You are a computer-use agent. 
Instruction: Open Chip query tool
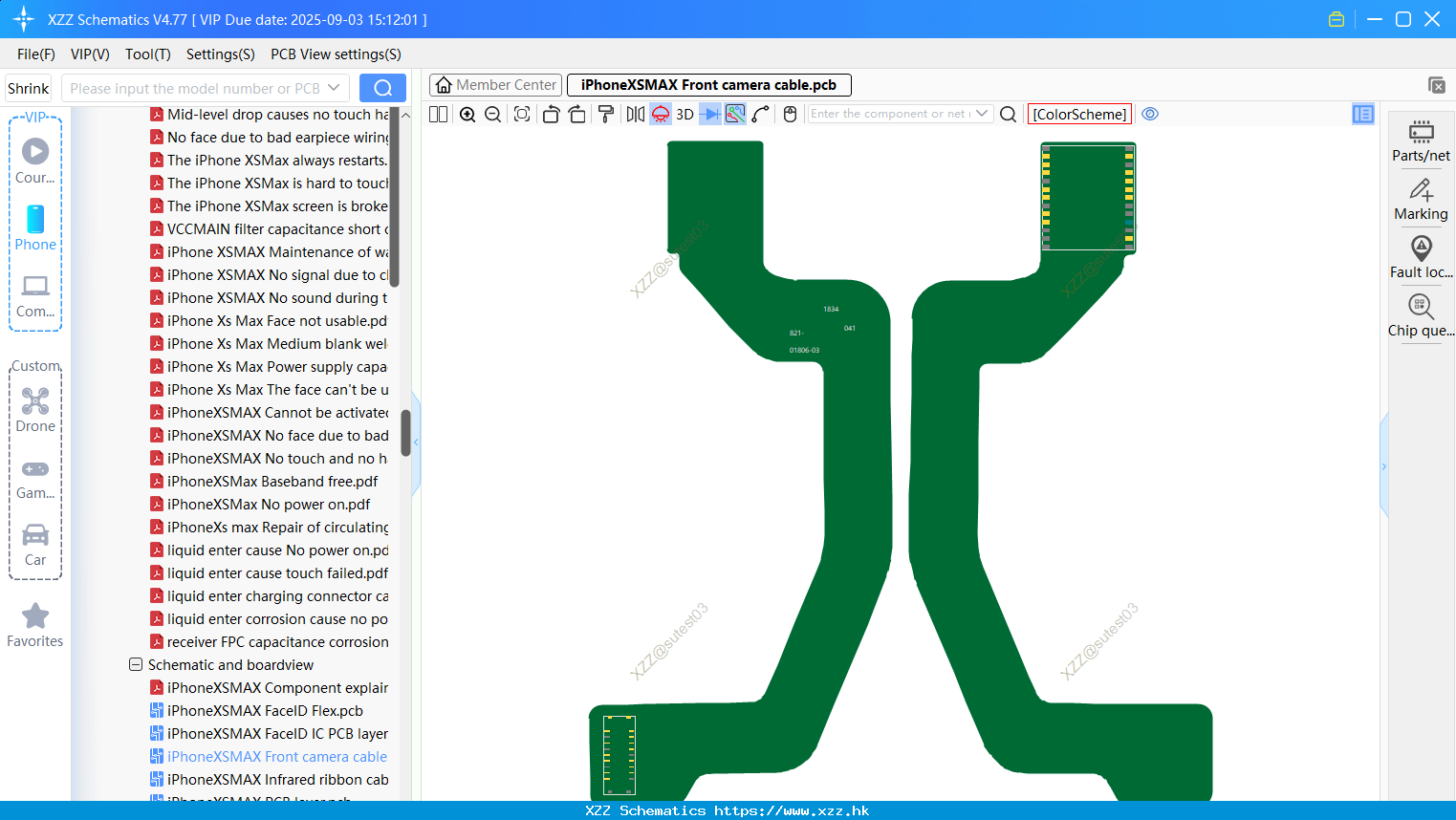pyautogui.click(x=1421, y=316)
